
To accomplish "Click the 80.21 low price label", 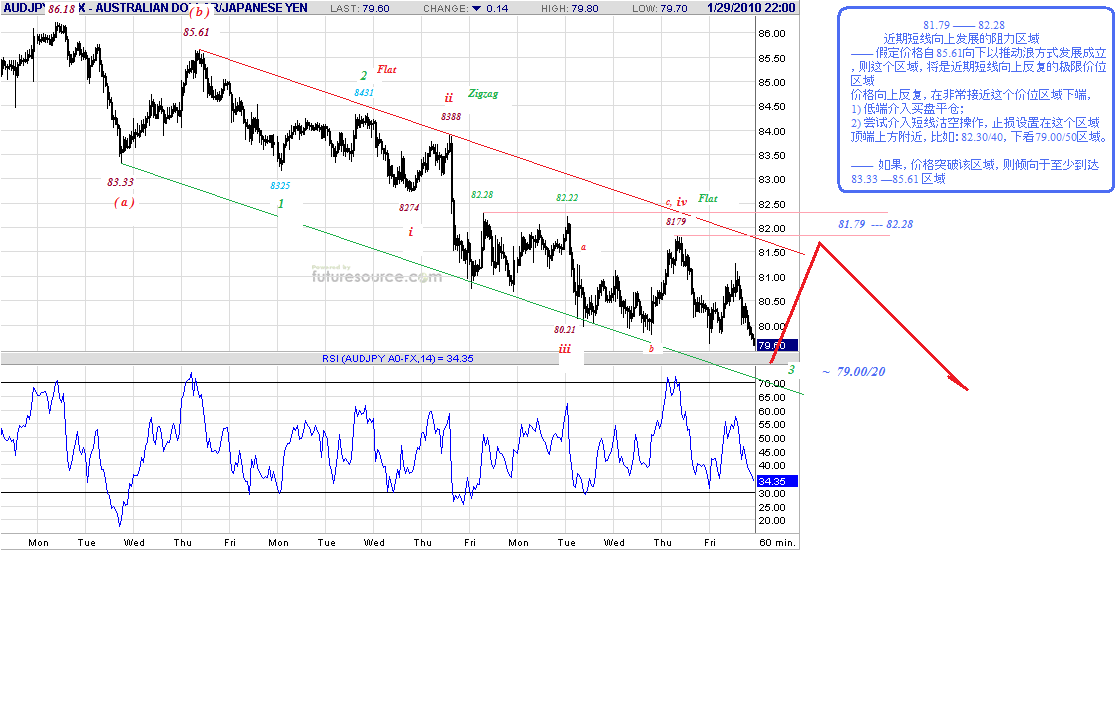I will (564, 330).
